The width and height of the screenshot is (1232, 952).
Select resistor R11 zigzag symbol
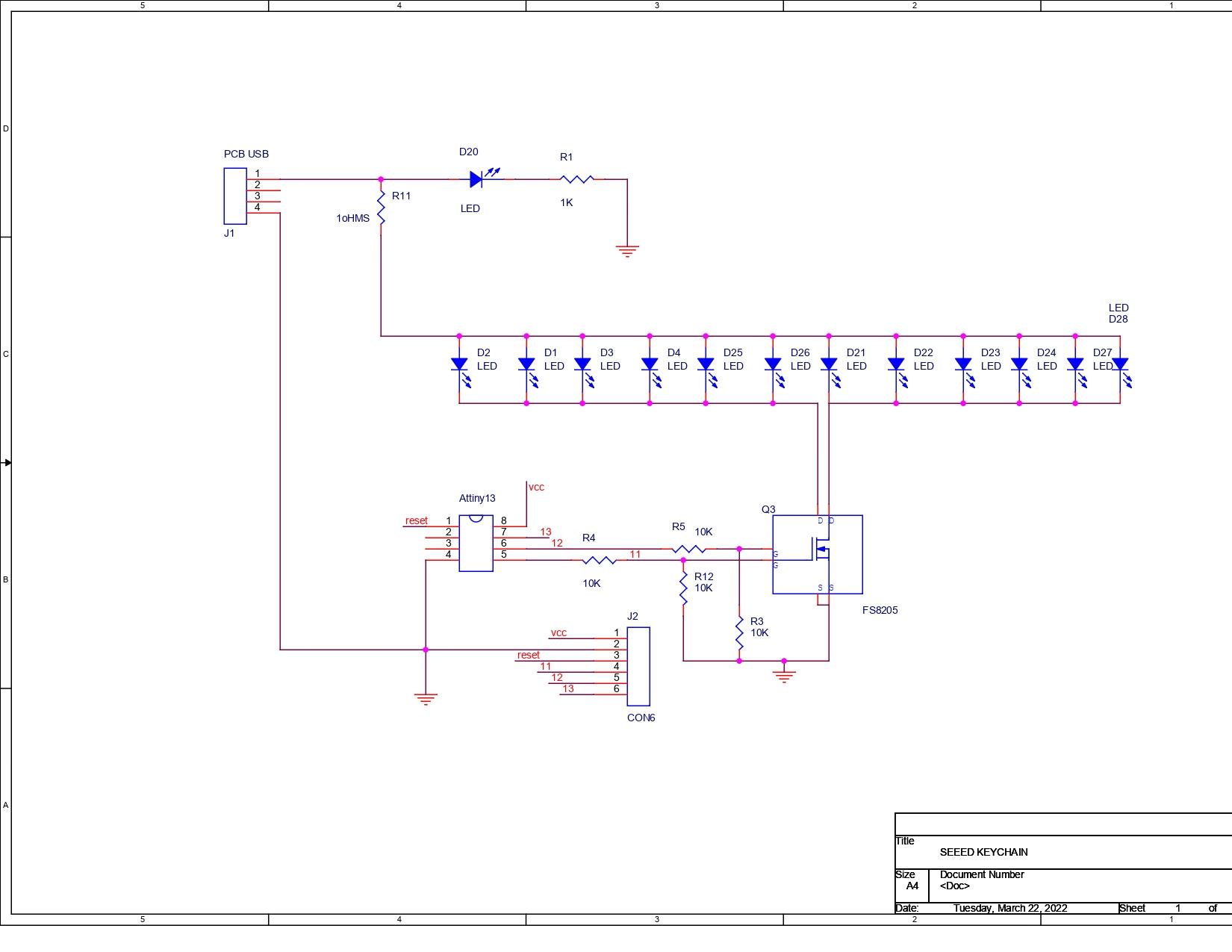(x=381, y=207)
